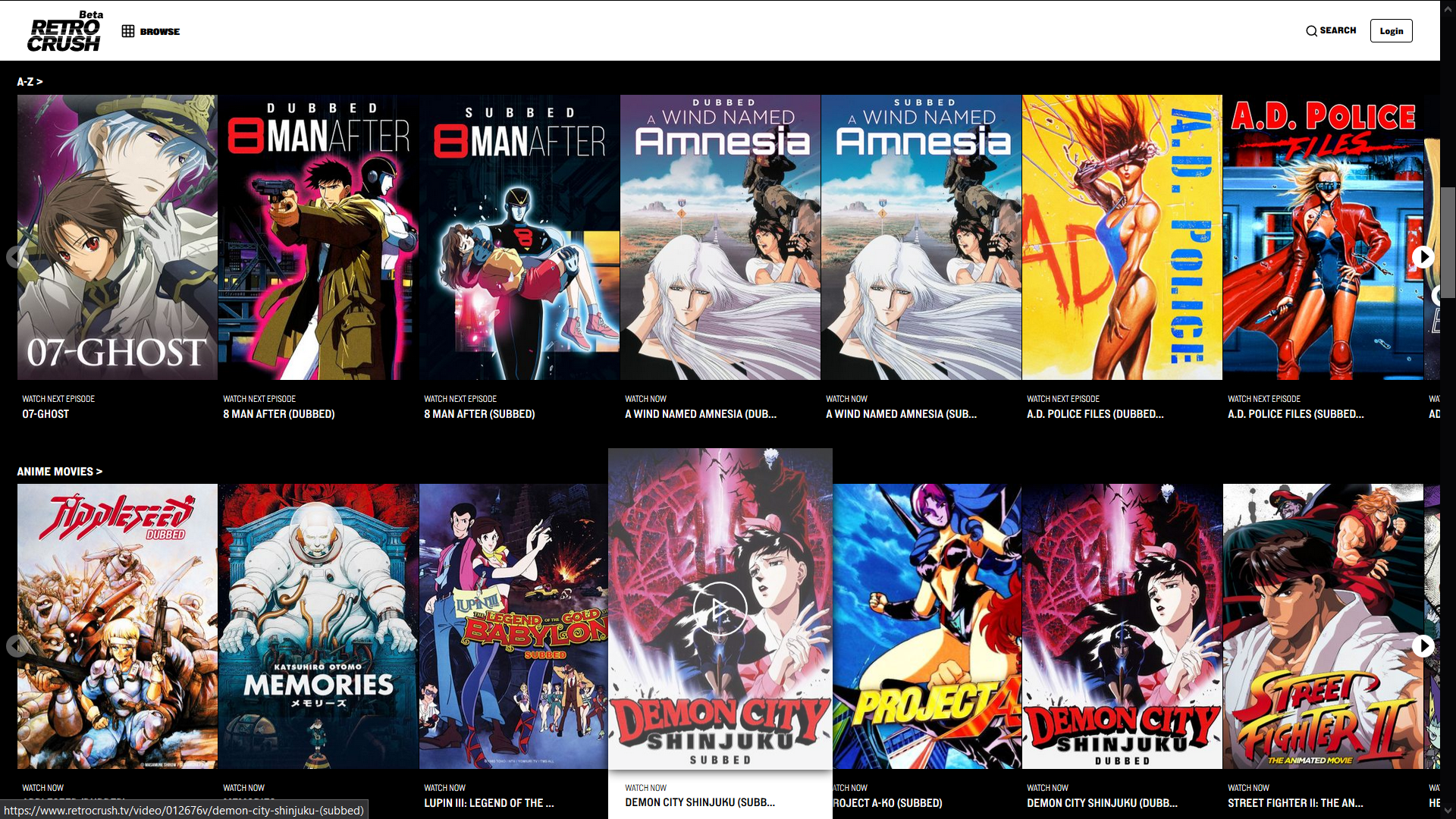Open the A Wind Named Amnesia Dubbed poster

(720, 237)
